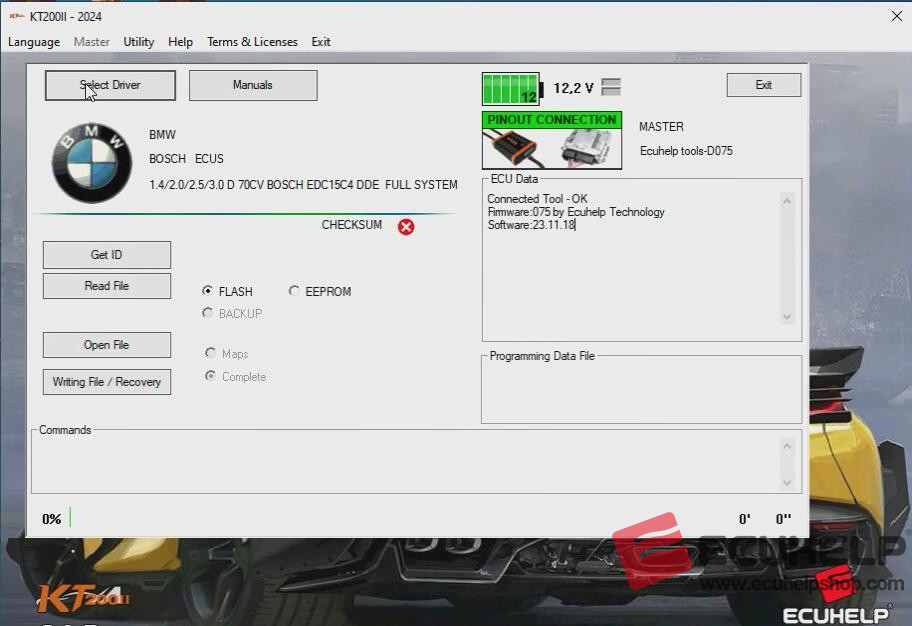Select the FLASH radio button
912x626 pixels.
click(208, 290)
